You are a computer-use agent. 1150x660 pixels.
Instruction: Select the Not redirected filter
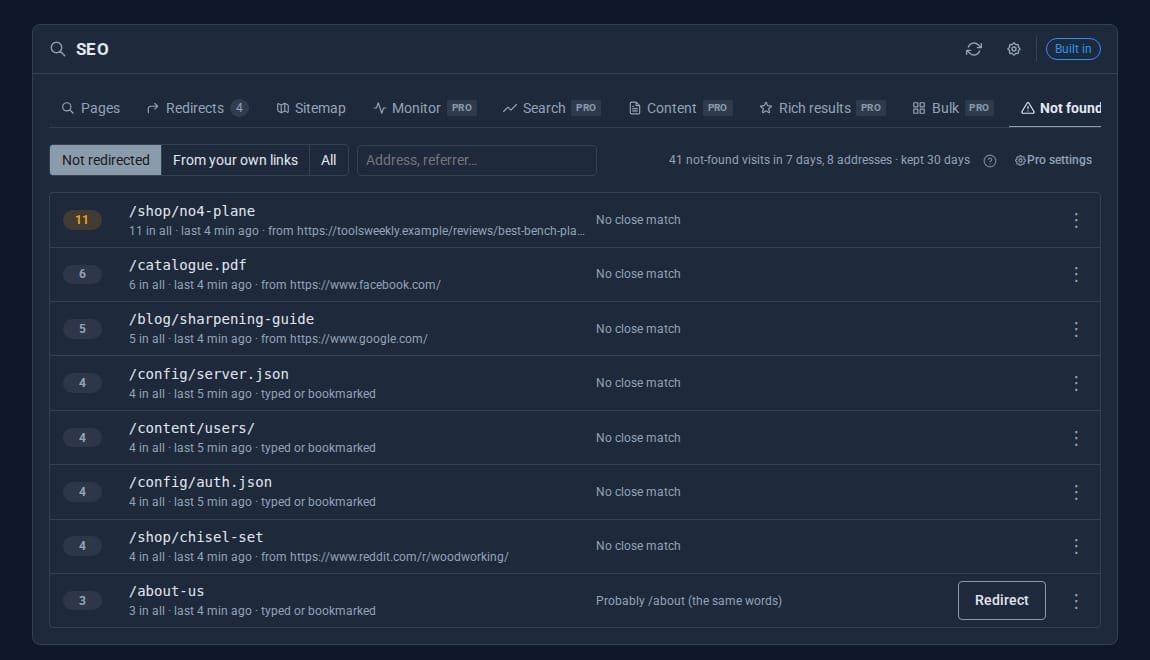(106, 160)
